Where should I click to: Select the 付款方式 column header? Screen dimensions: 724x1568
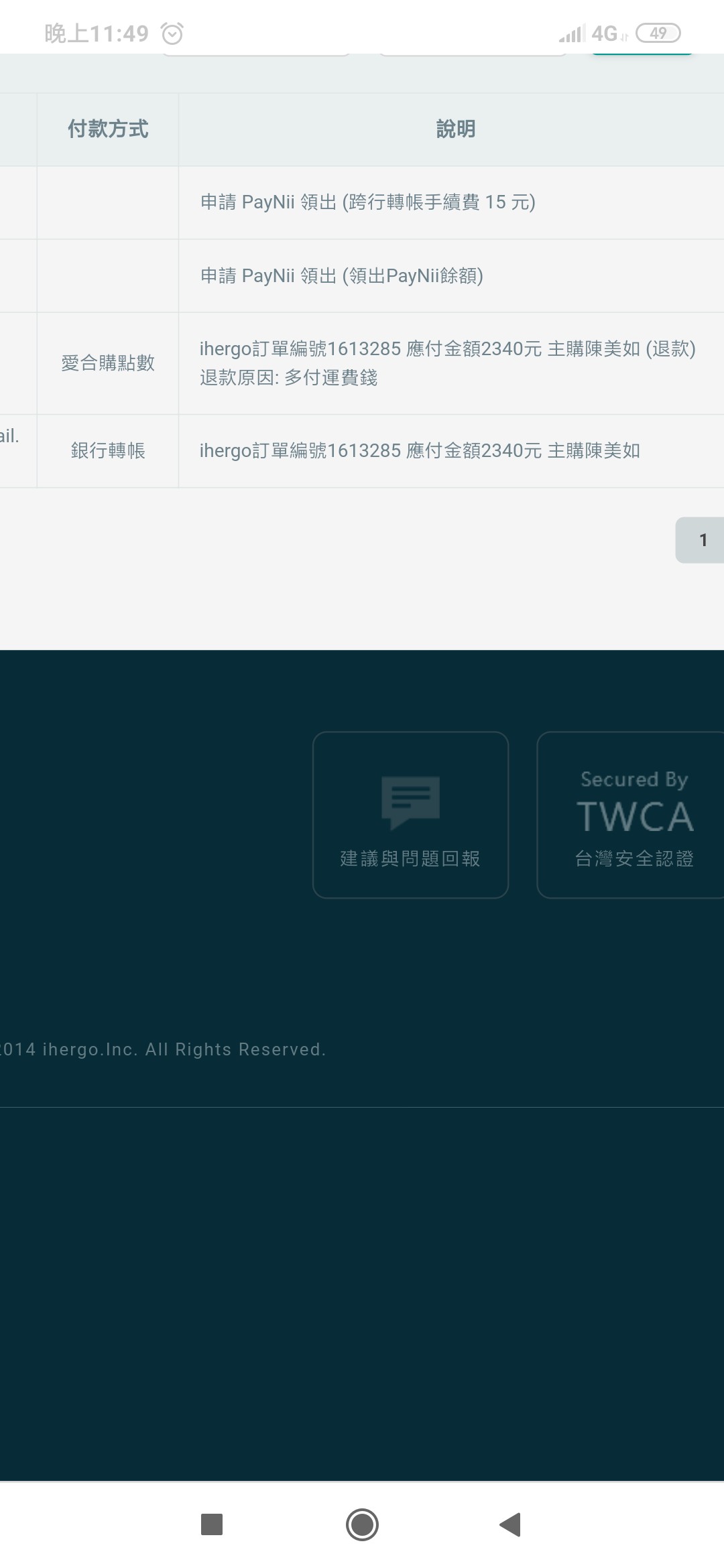click(108, 129)
